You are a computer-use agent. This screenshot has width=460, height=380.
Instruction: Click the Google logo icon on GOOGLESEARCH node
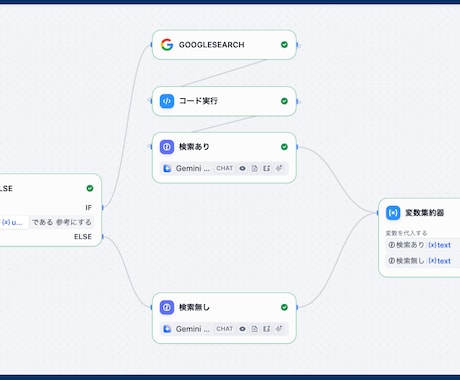(x=167, y=45)
